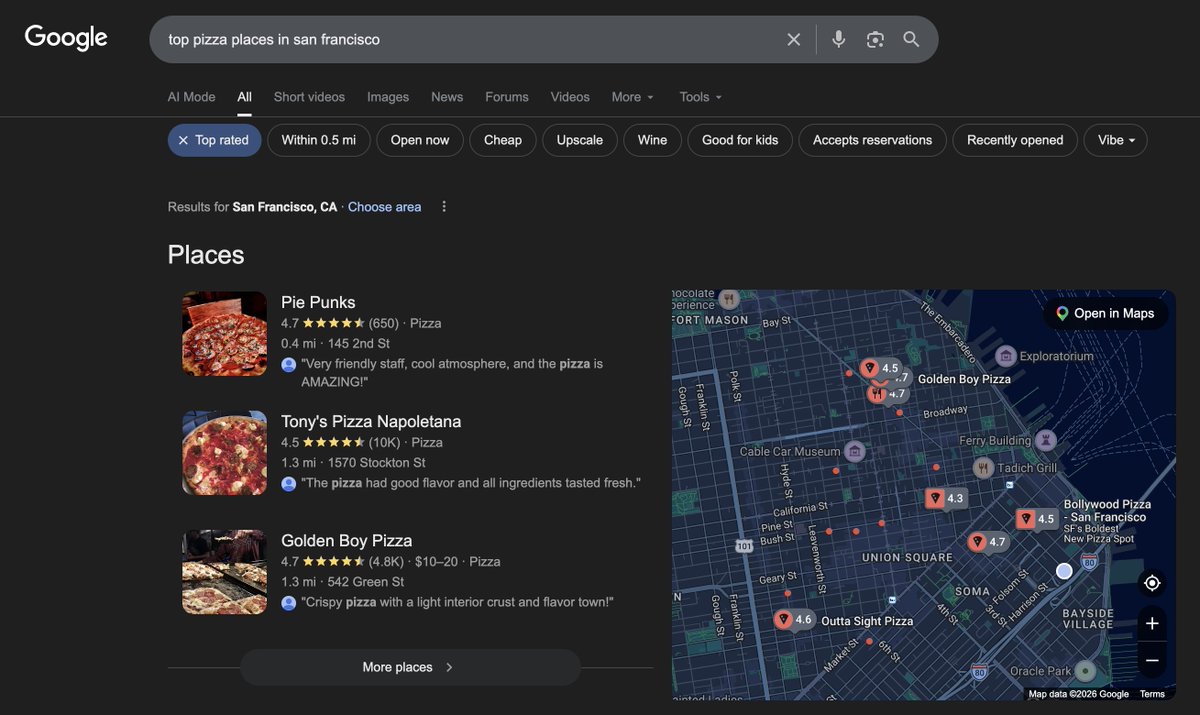This screenshot has width=1200, height=715.
Task: Click the Exploratorium museum marker
Action: (1006, 356)
